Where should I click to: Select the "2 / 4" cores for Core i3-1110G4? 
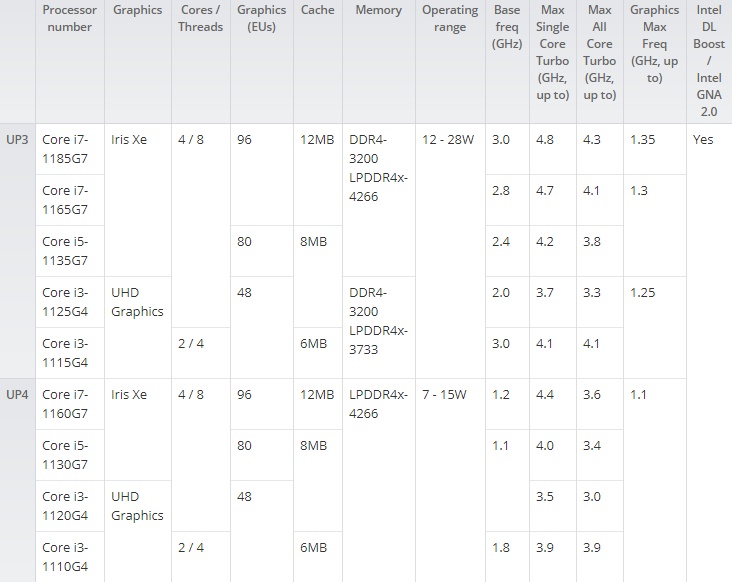pyautogui.click(x=191, y=547)
